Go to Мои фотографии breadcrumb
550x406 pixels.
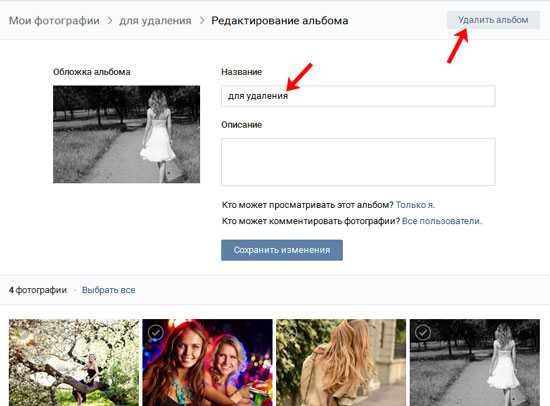[x=54, y=21]
